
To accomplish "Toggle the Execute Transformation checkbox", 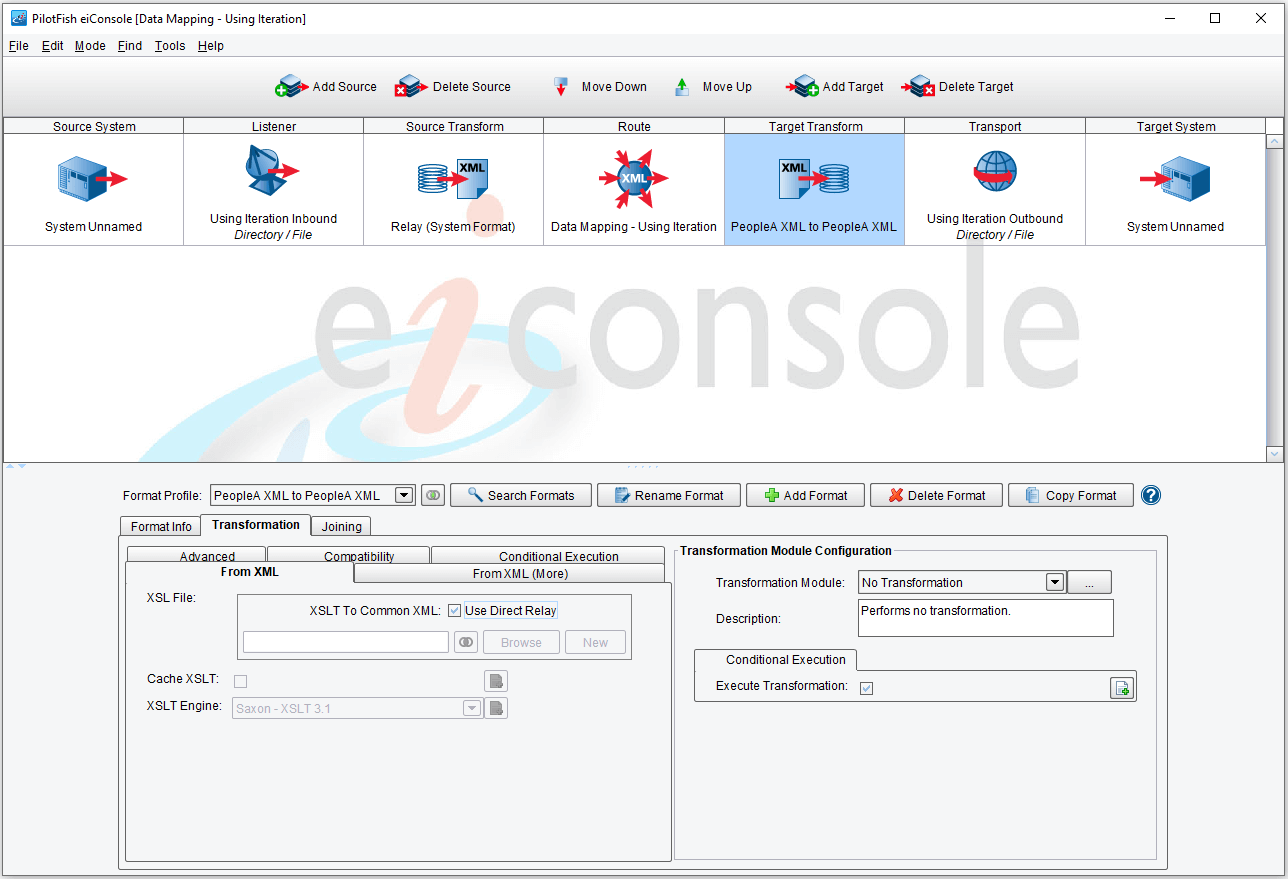I will [x=866, y=688].
